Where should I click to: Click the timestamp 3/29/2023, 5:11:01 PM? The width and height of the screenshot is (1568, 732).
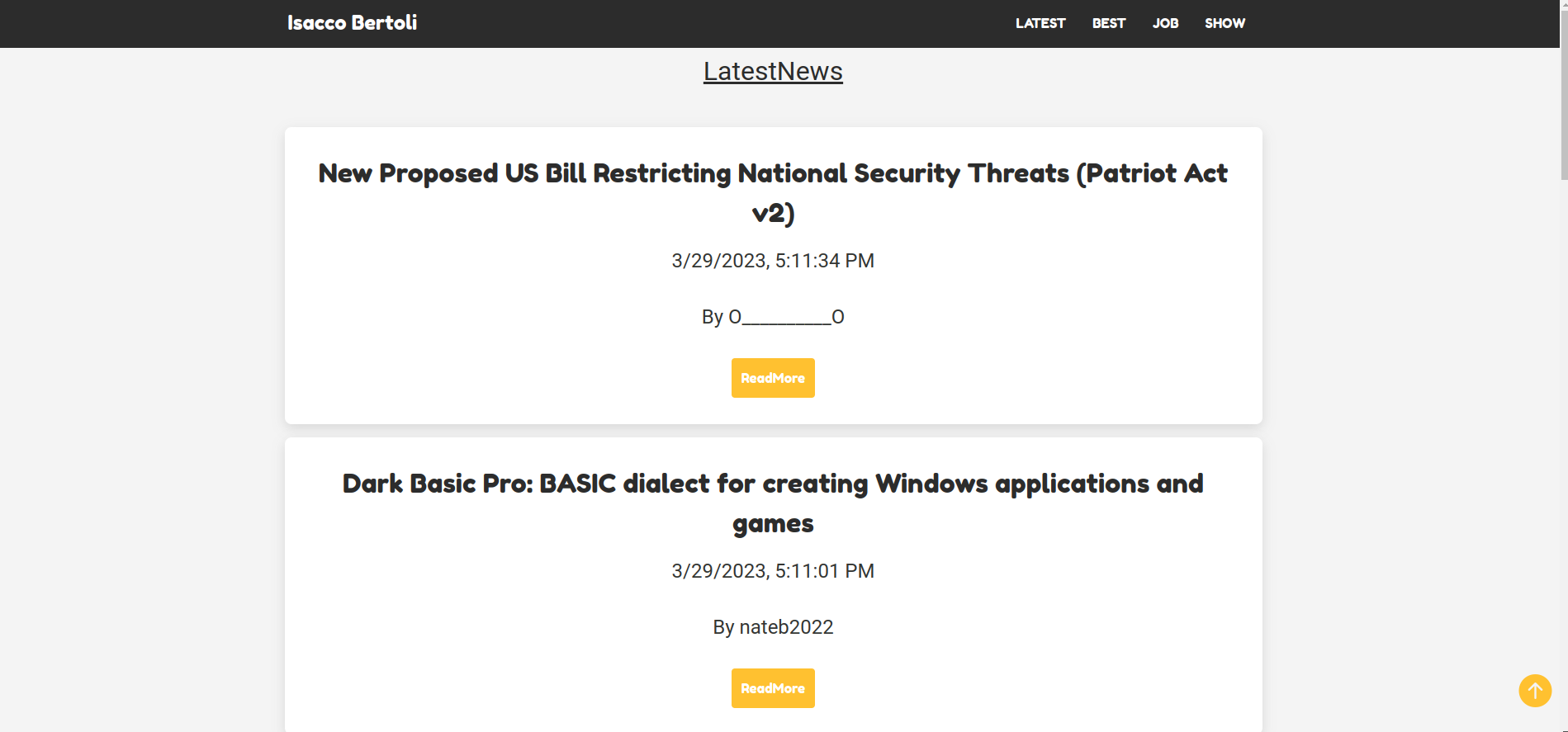coord(773,571)
